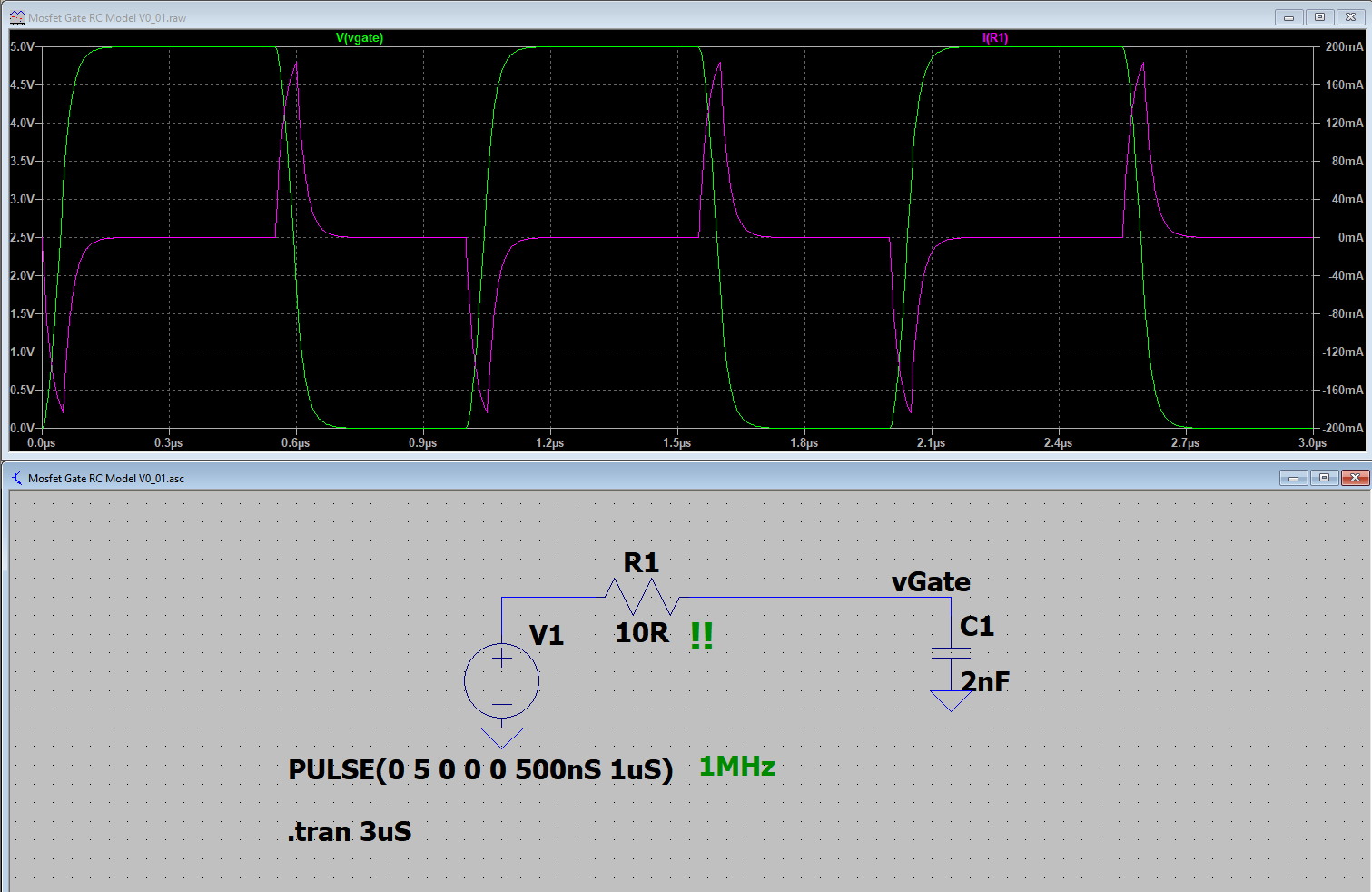The height and width of the screenshot is (892, 1372).
Task: Click the PULSE(0 5 0 0 0 500nS 1uS) source value
Action: (481, 770)
